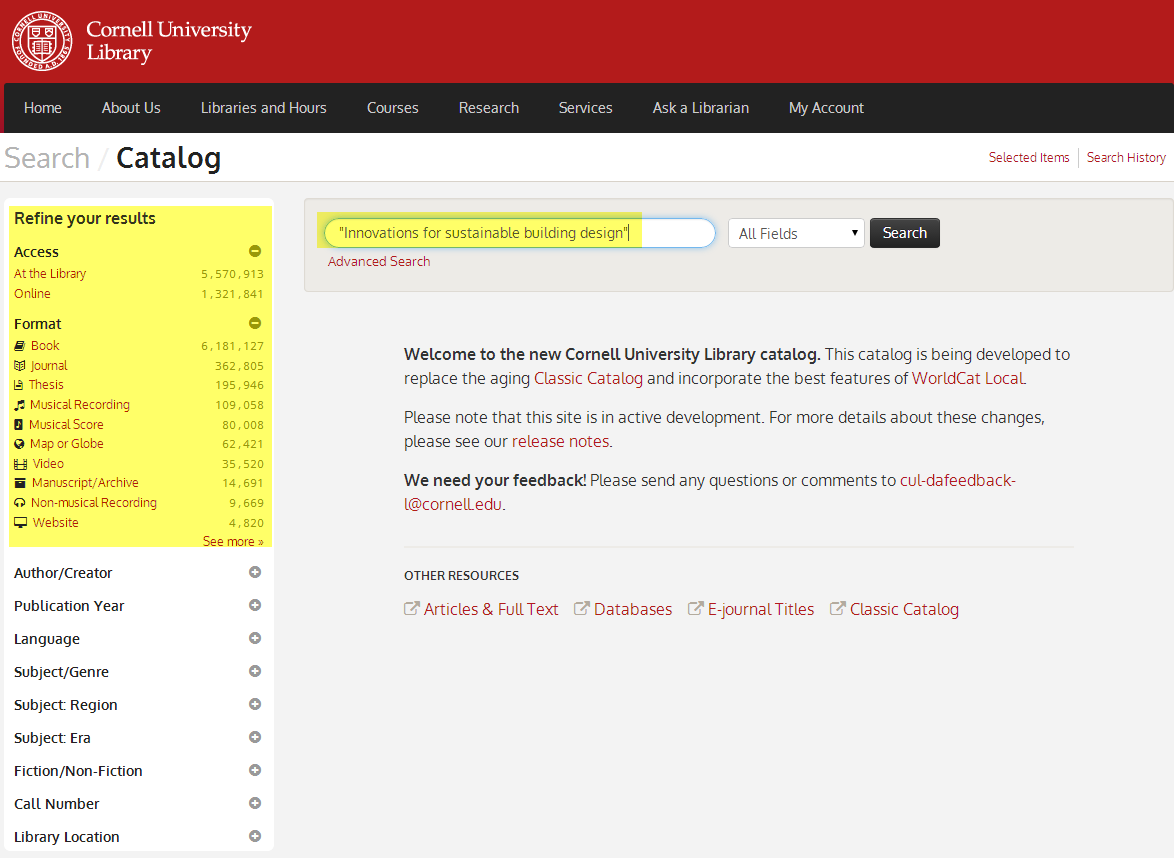The image size is (1174, 858).
Task: Expand the Author/Creator facet
Action: (255, 572)
